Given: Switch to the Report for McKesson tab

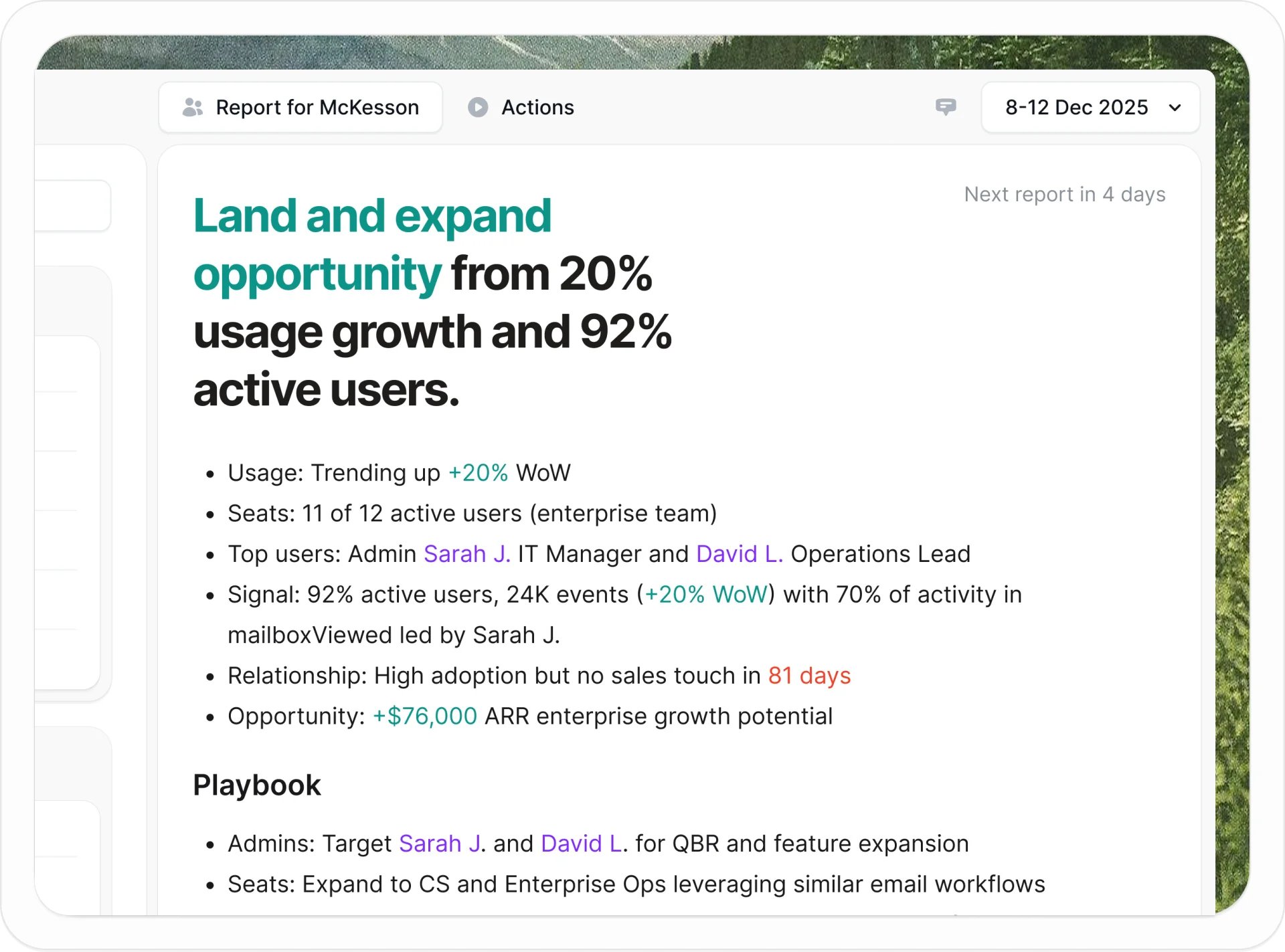Looking at the screenshot, I should (x=317, y=108).
